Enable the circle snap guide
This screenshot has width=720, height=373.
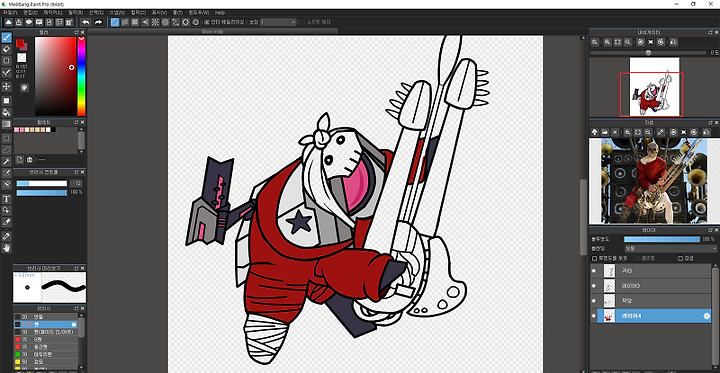(x=165, y=22)
